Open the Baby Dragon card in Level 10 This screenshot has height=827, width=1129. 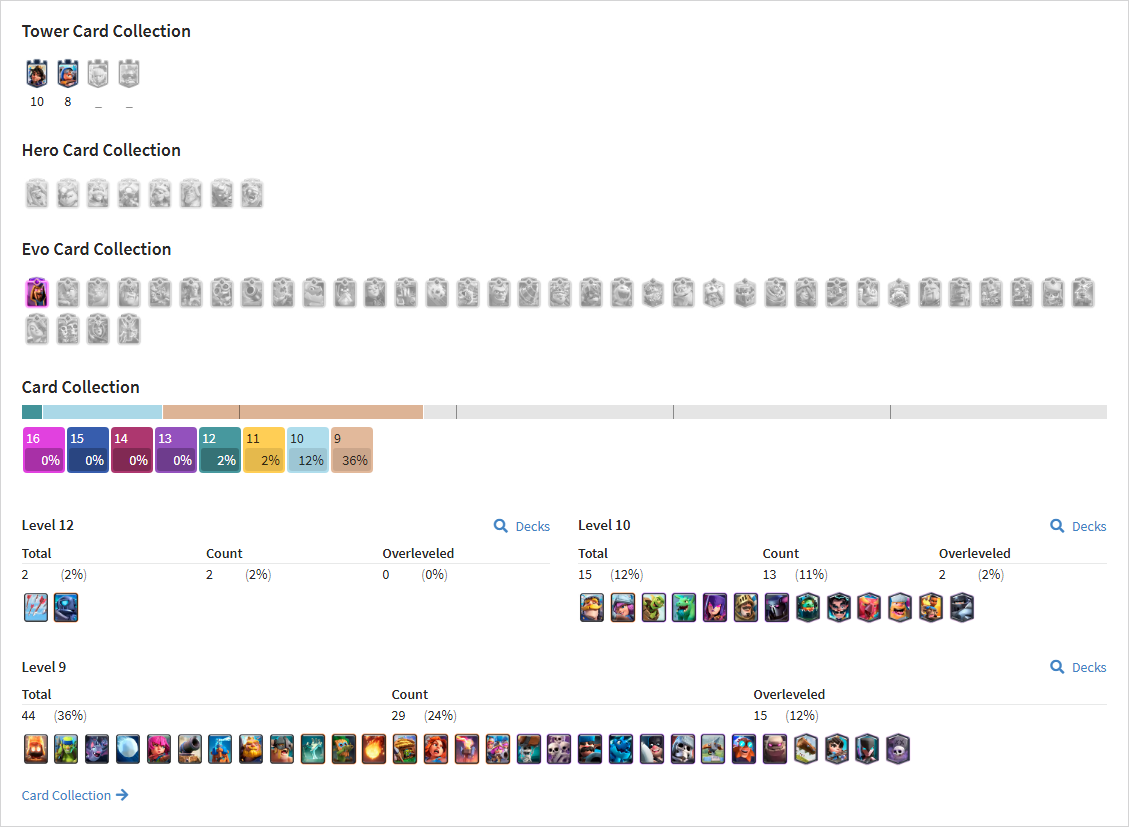(x=684, y=607)
